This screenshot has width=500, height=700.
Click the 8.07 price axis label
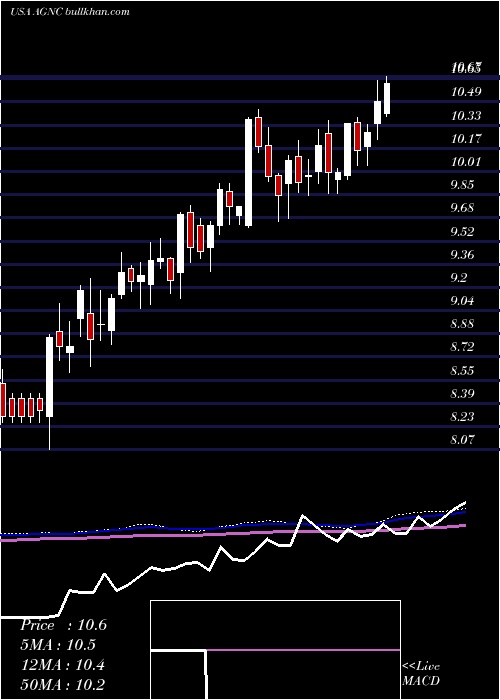(x=462, y=440)
